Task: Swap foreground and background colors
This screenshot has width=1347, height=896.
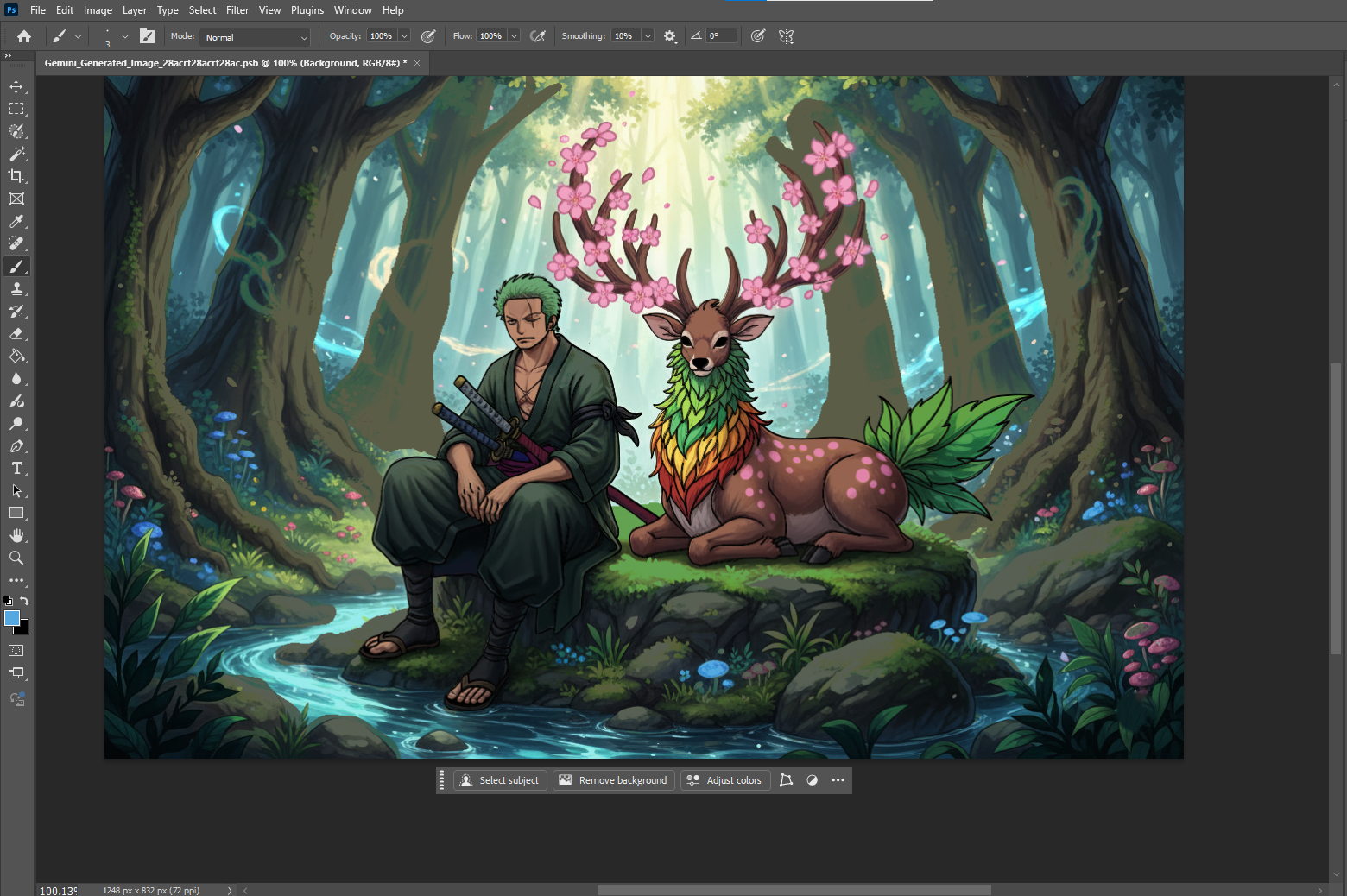Action: pyautogui.click(x=24, y=600)
